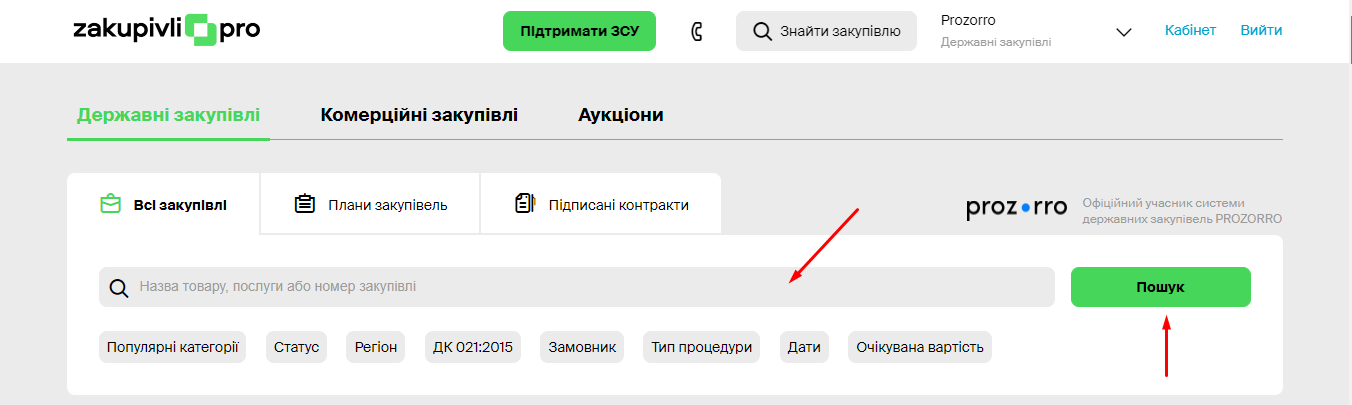Open the ДК 021:2015 classifier filter
This screenshot has height=405, width=1352.
click(472, 347)
